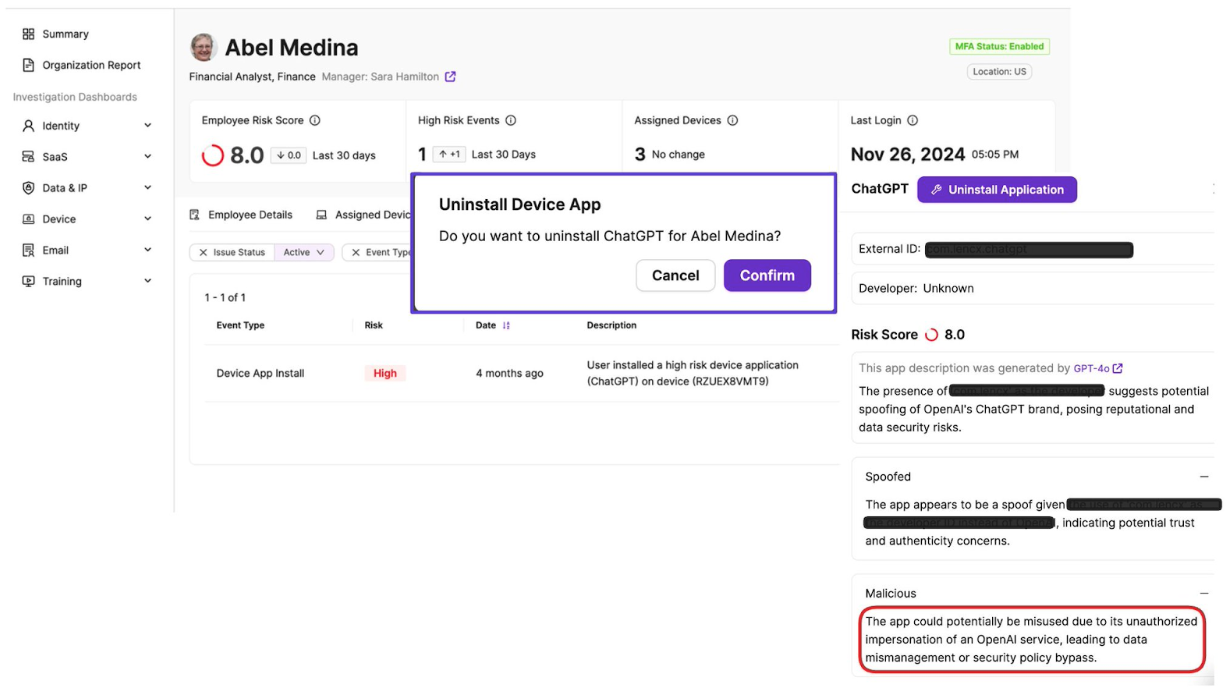Viewport: 1227px width, 692px height.
Task: Collapse the Malicious section
Action: pos(1204,593)
